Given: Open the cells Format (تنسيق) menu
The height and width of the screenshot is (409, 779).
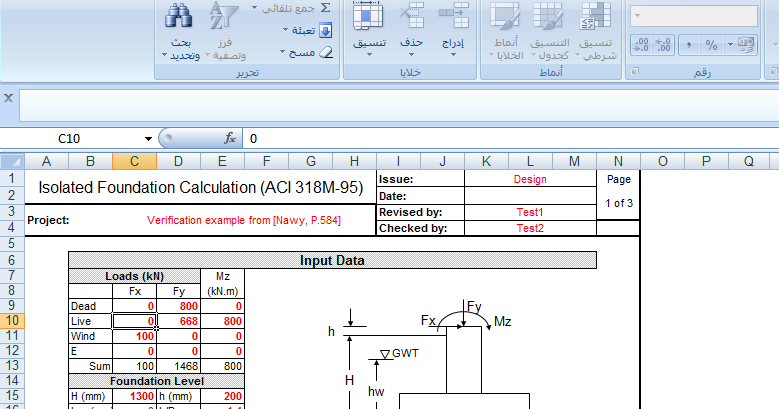Looking at the screenshot, I should (369, 31).
